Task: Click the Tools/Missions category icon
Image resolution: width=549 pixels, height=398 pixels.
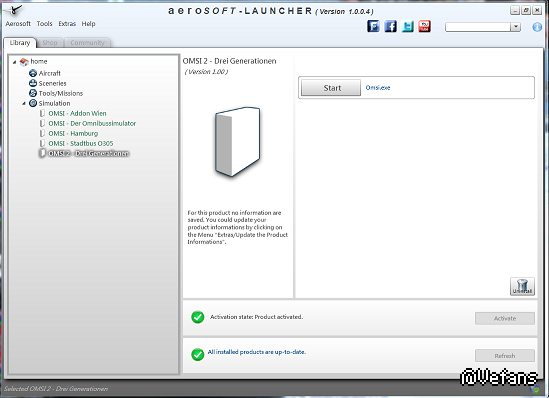Action: point(33,93)
